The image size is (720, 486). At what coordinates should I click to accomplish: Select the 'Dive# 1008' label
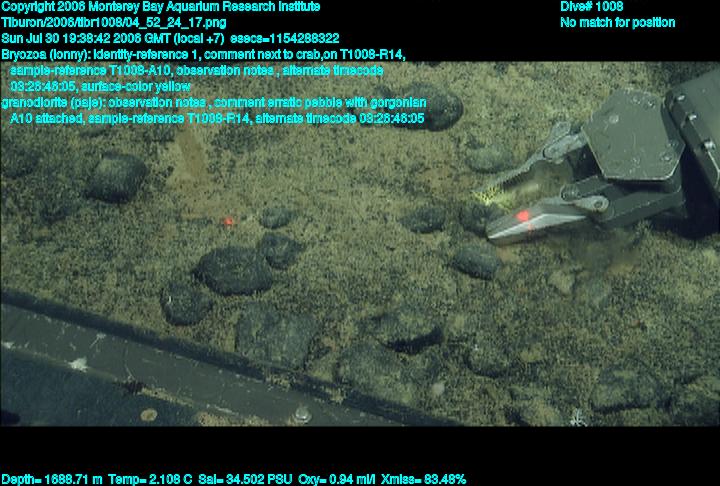coord(592,7)
